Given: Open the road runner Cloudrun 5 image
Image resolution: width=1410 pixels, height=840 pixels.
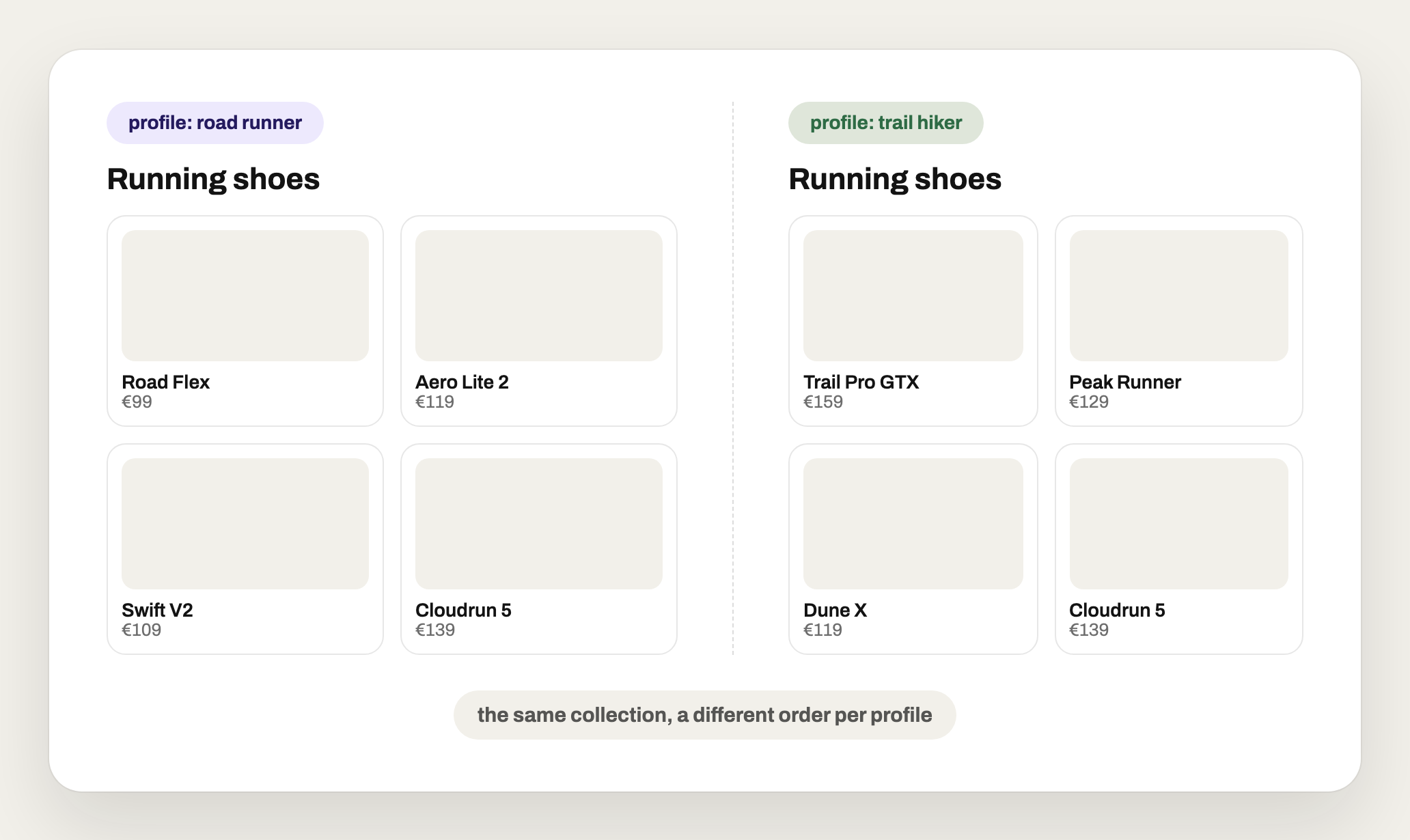Looking at the screenshot, I should (x=539, y=524).
